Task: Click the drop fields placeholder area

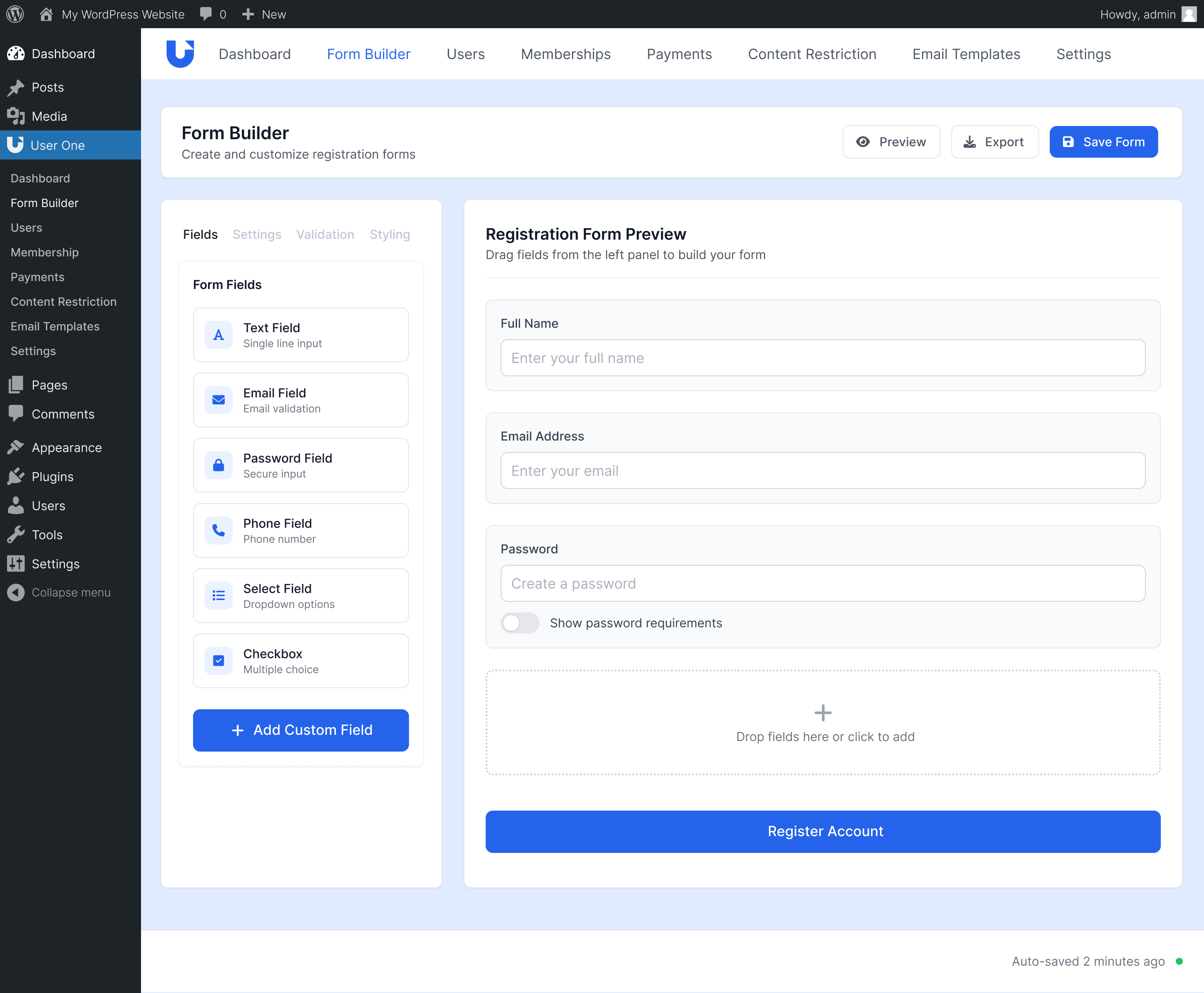Action: pyautogui.click(x=824, y=723)
